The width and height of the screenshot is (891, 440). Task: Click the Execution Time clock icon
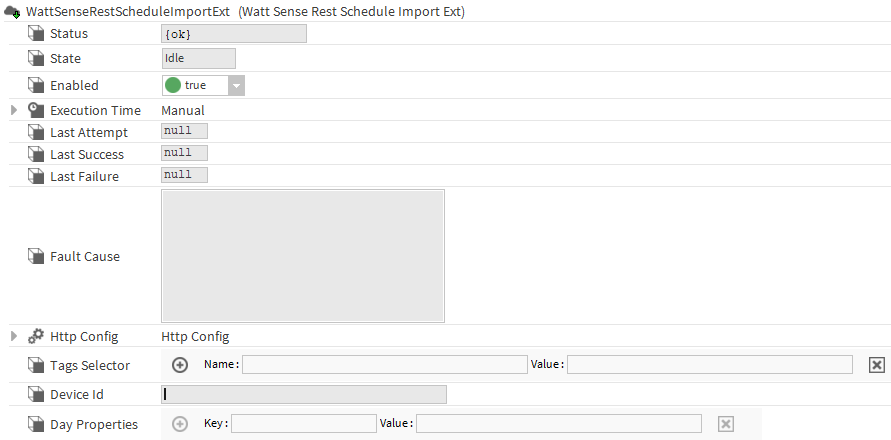click(36, 111)
